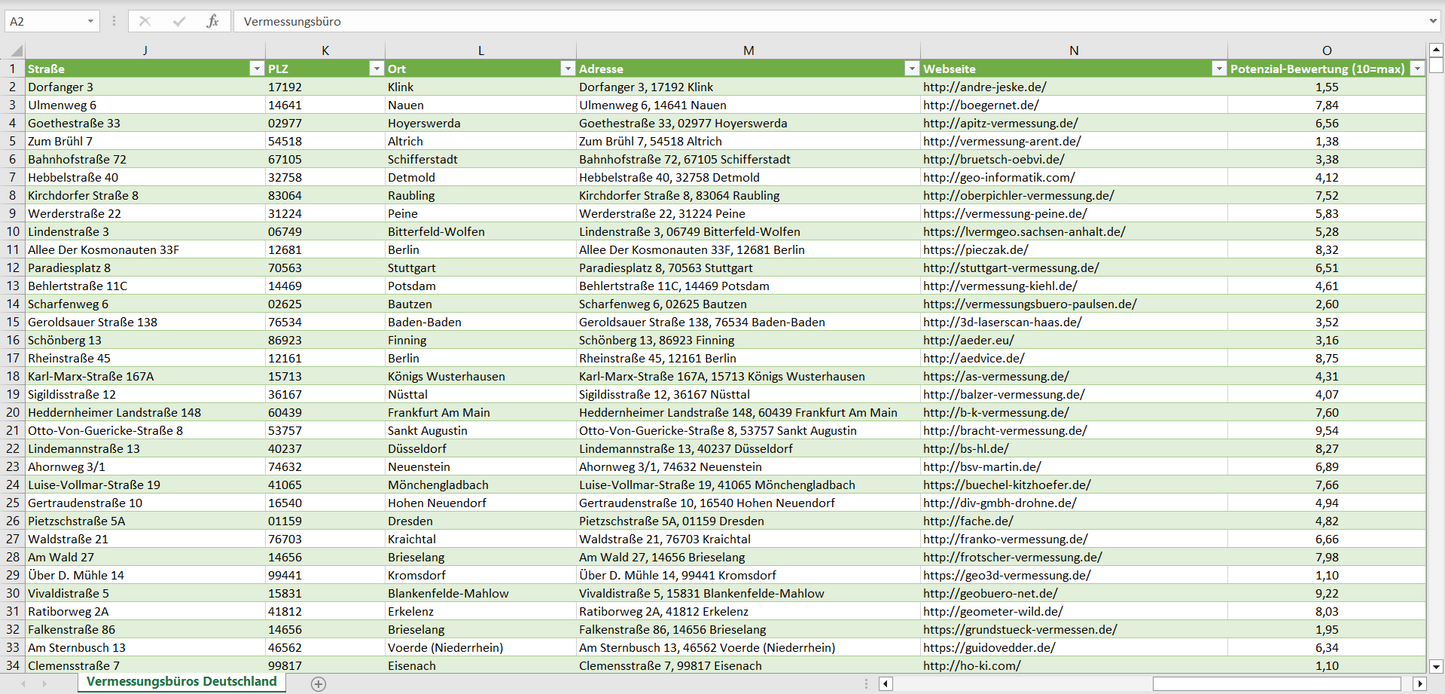The height and width of the screenshot is (694, 1445).
Task: Open the PLZ column filter dropdown
Action: coord(376,69)
